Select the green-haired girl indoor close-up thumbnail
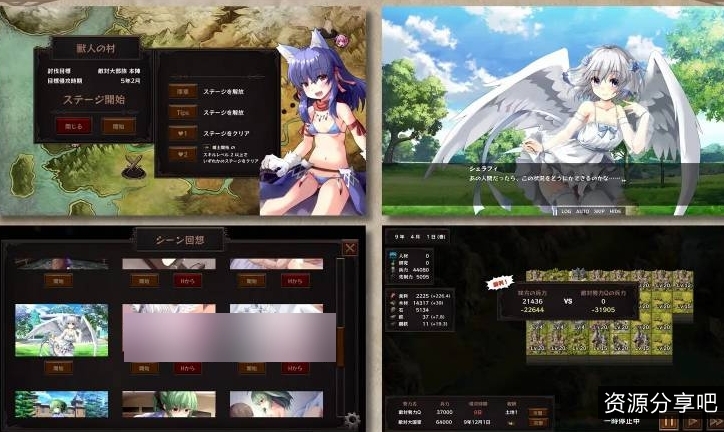Viewport: 724px width, 432px height. pos(169,404)
